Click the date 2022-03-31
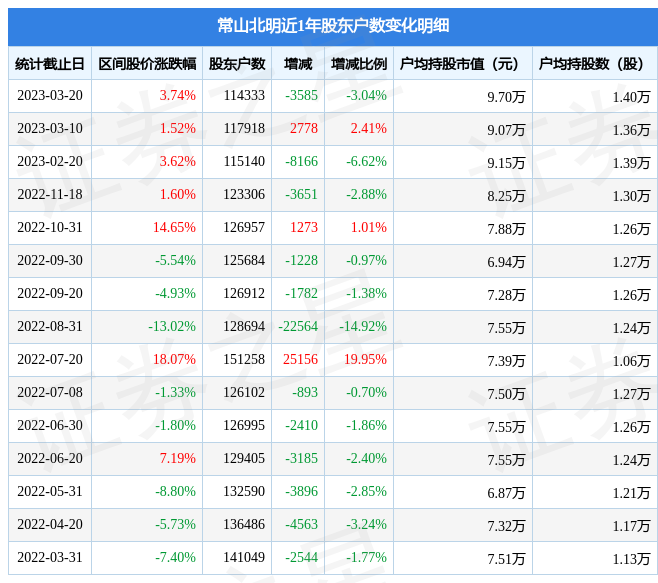Viewport: 658px width, 583px height. coord(50,557)
